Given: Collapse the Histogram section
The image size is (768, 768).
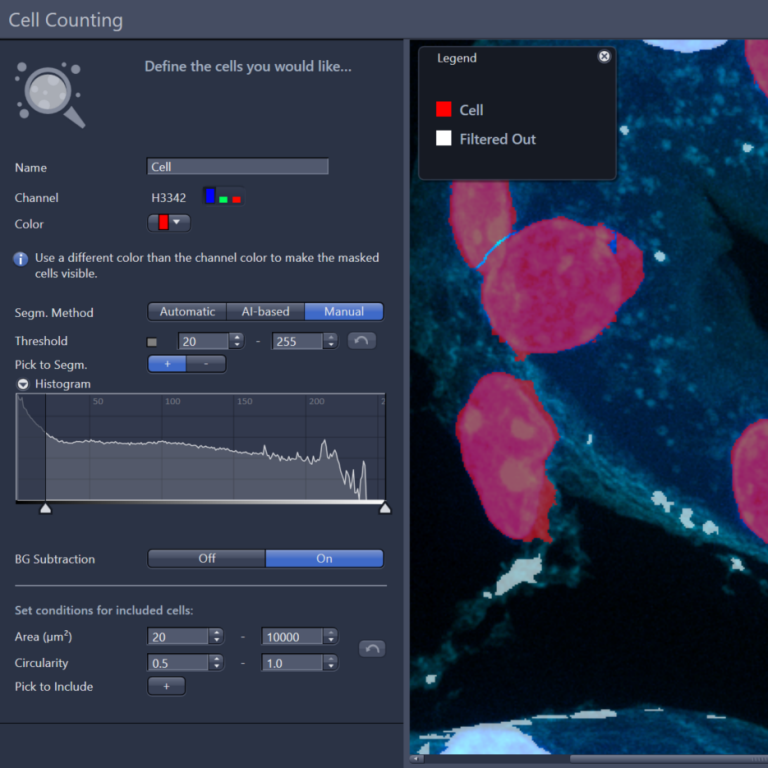Looking at the screenshot, I should (22, 384).
